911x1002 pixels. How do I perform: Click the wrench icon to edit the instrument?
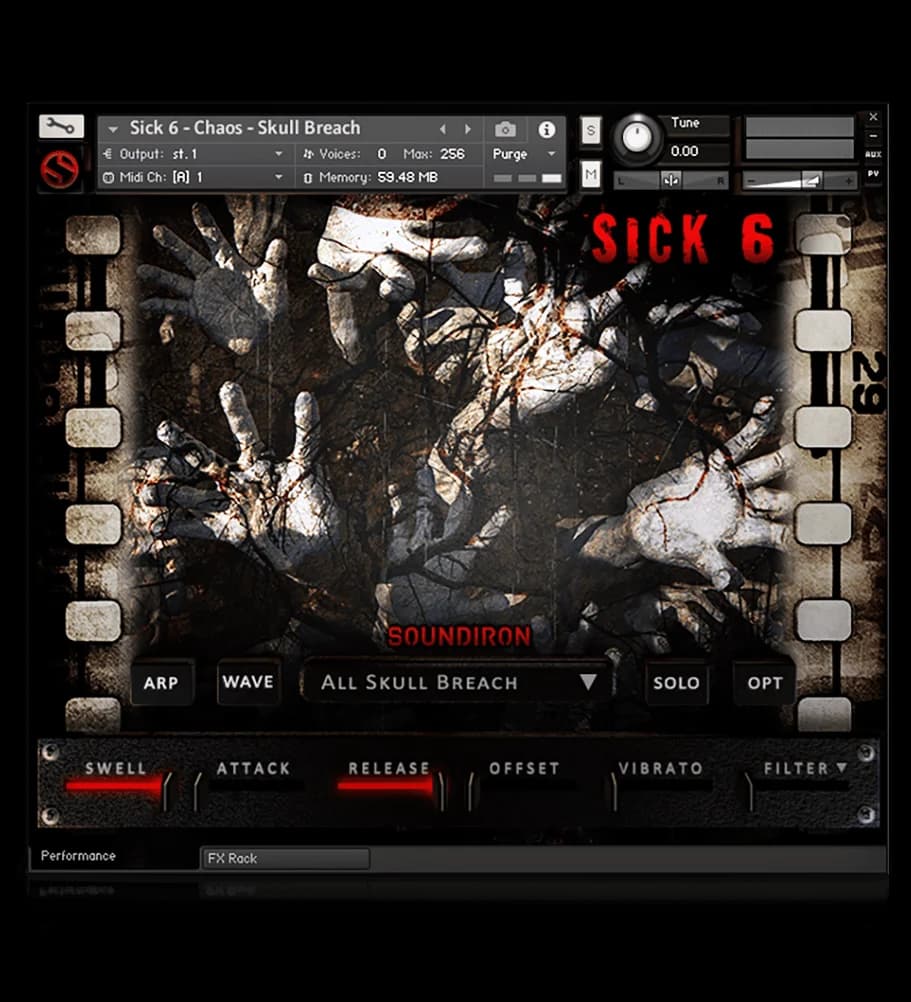tap(58, 127)
